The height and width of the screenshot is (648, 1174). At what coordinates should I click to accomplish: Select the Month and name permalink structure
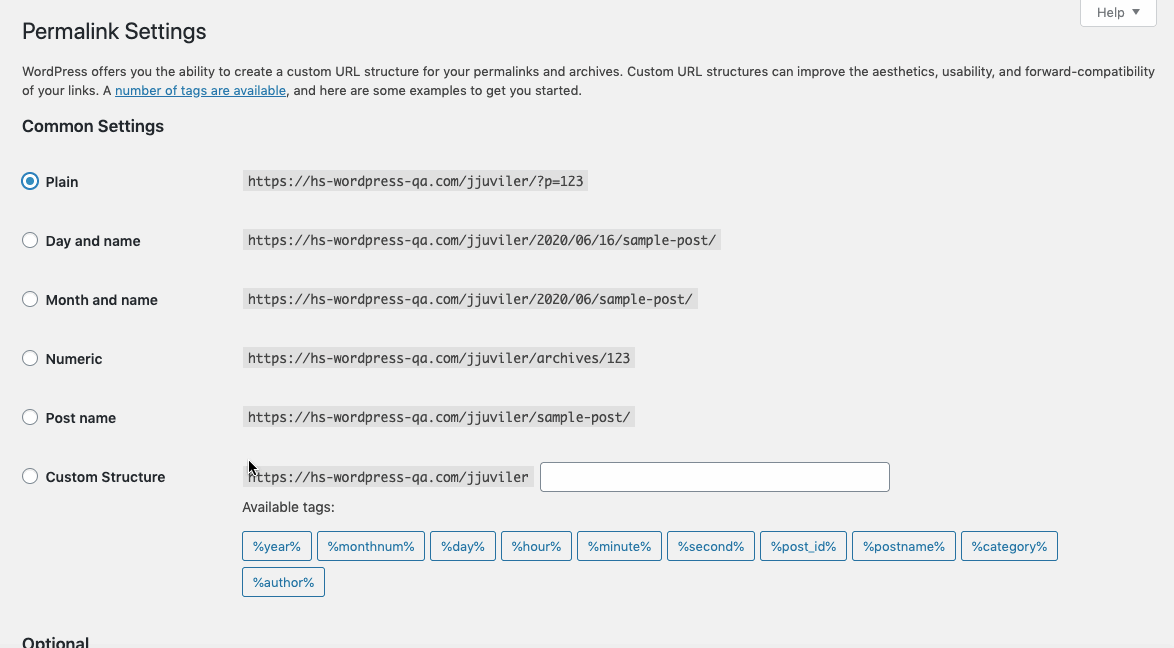pyautogui.click(x=30, y=299)
